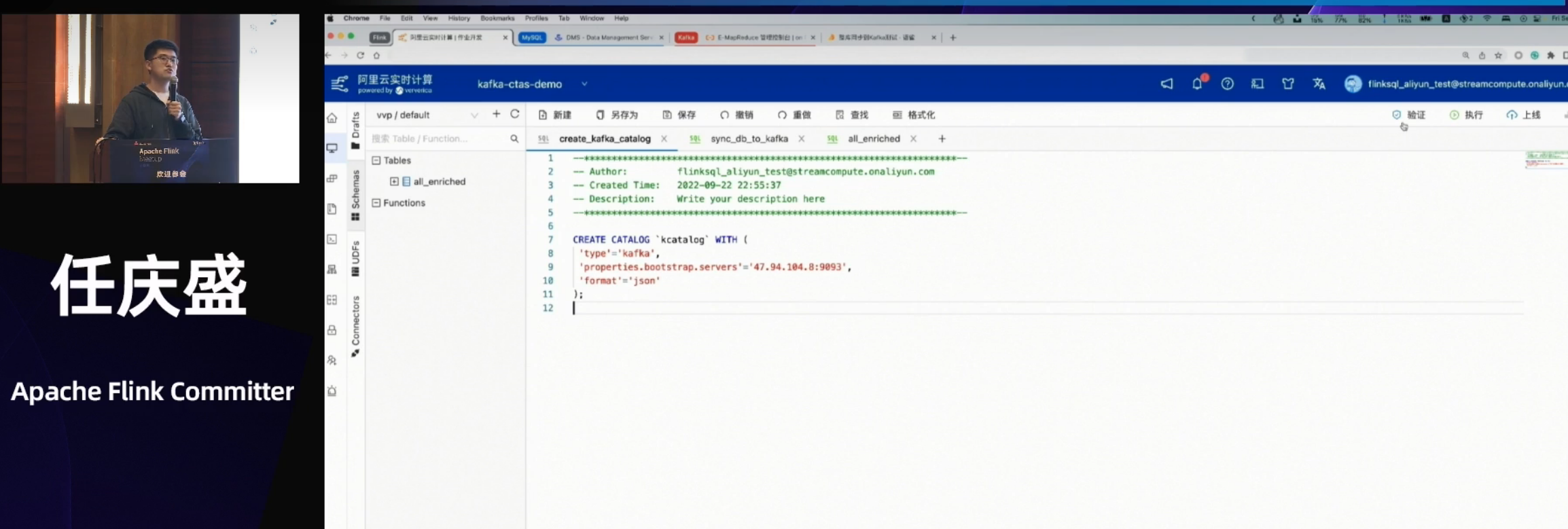The height and width of the screenshot is (529, 1568).
Task: Collapse the Tables tree node
Action: coord(376,160)
